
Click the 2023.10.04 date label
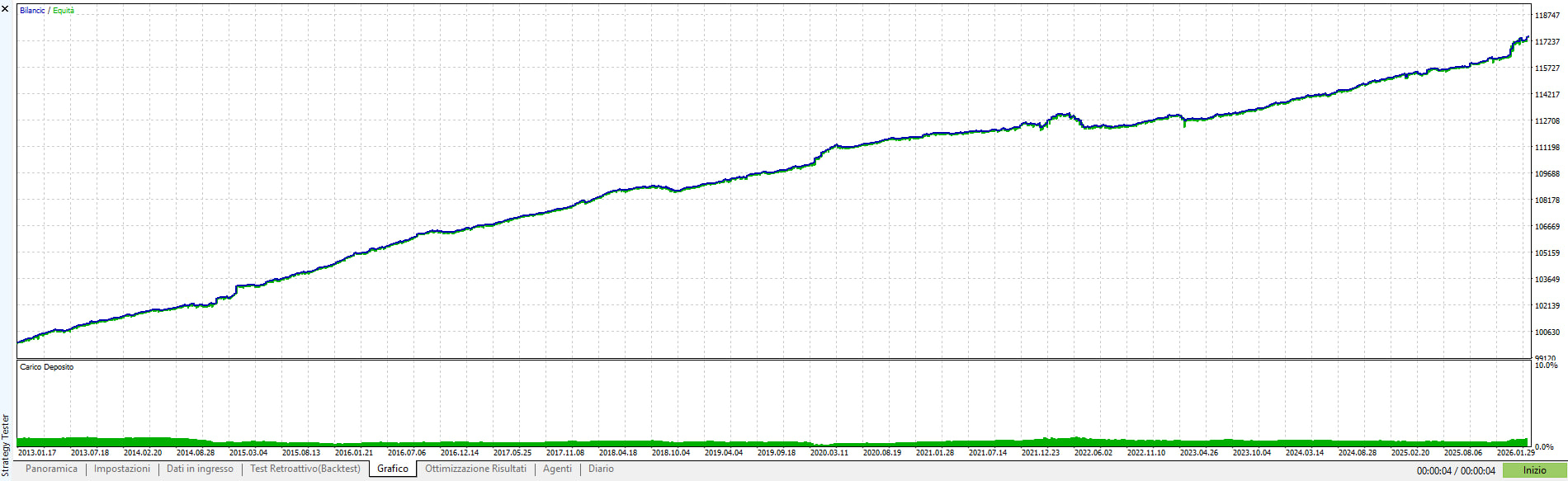click(1252, 452)
